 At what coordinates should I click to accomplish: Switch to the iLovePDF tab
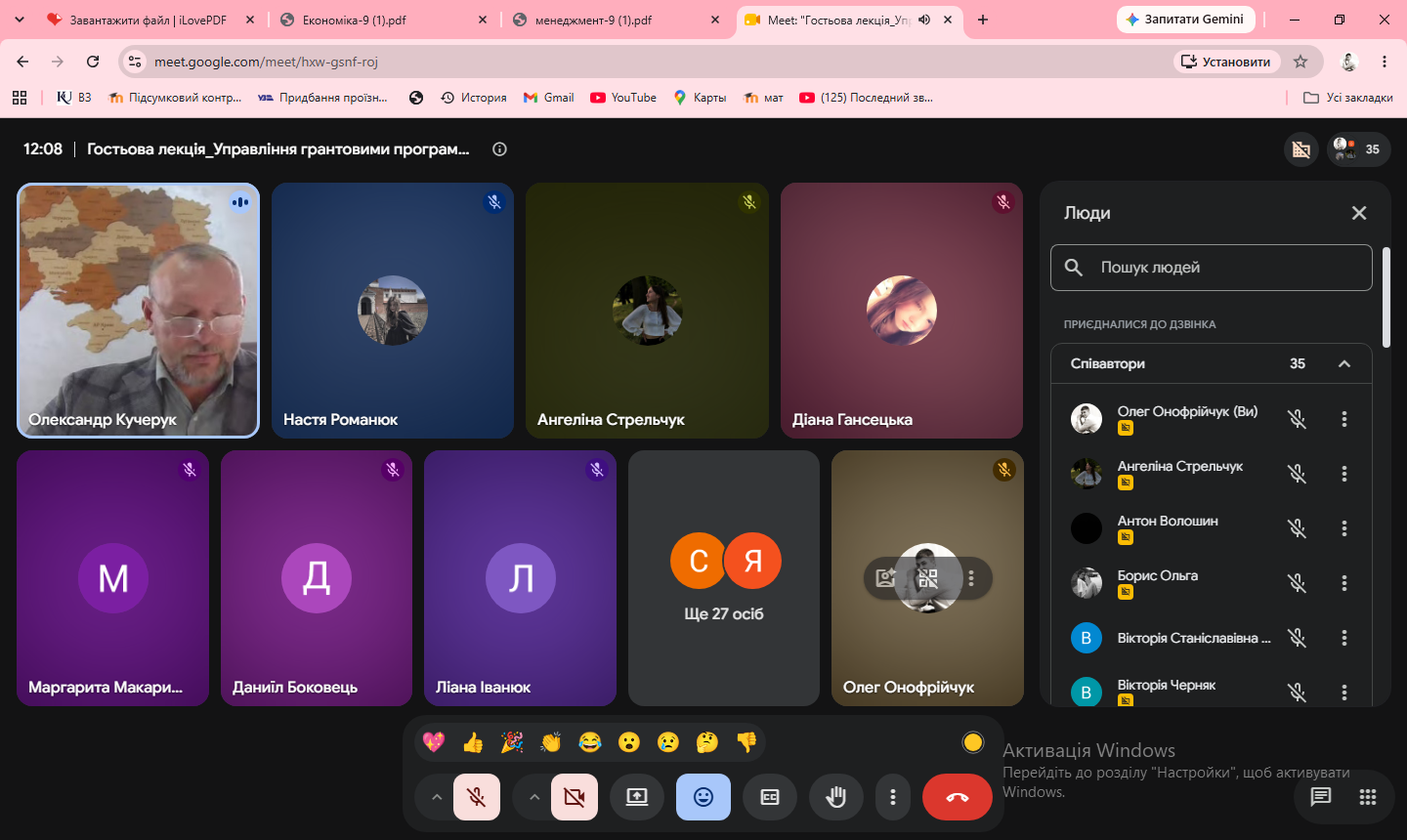(149, 20)
